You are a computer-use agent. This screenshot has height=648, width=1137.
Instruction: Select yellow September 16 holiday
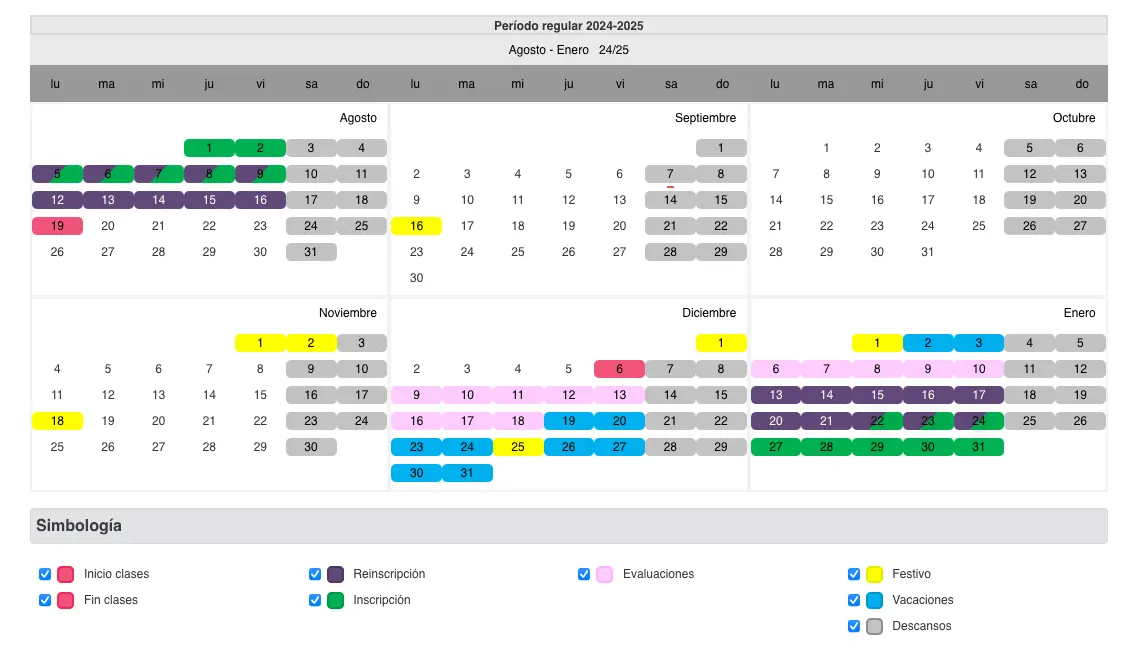pos(416,226)
